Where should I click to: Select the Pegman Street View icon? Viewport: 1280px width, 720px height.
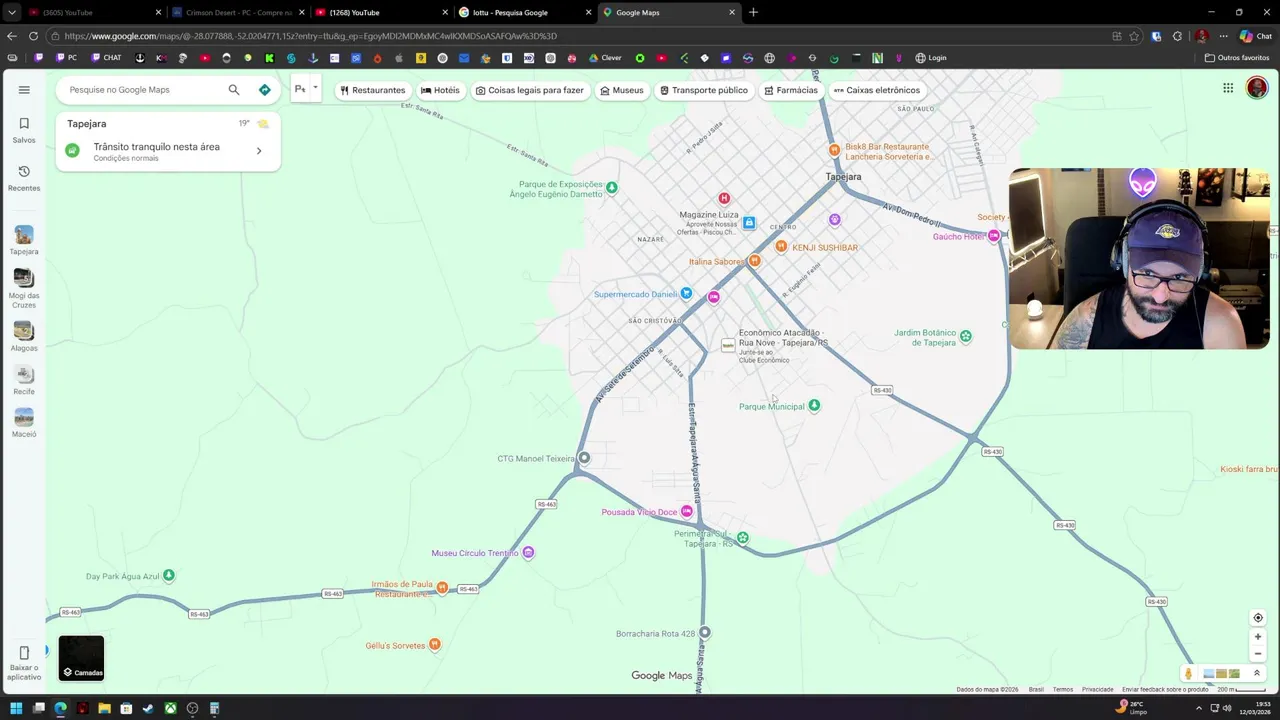point(1188,674)
